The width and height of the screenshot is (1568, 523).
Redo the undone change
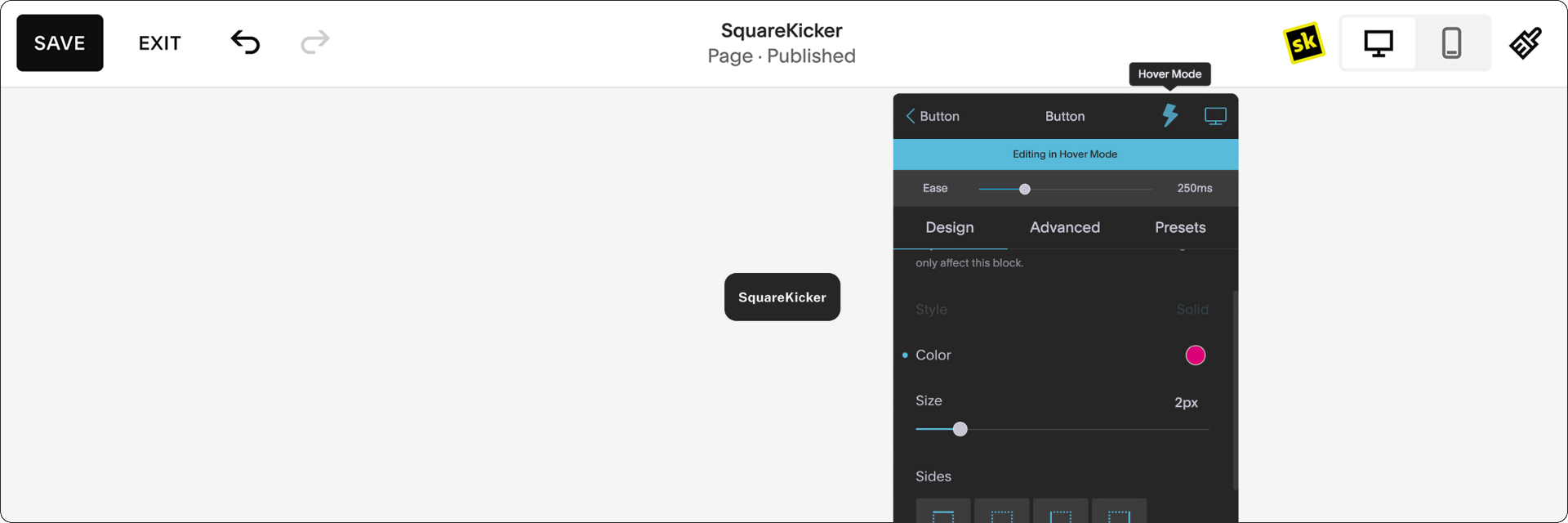[315, 42]
